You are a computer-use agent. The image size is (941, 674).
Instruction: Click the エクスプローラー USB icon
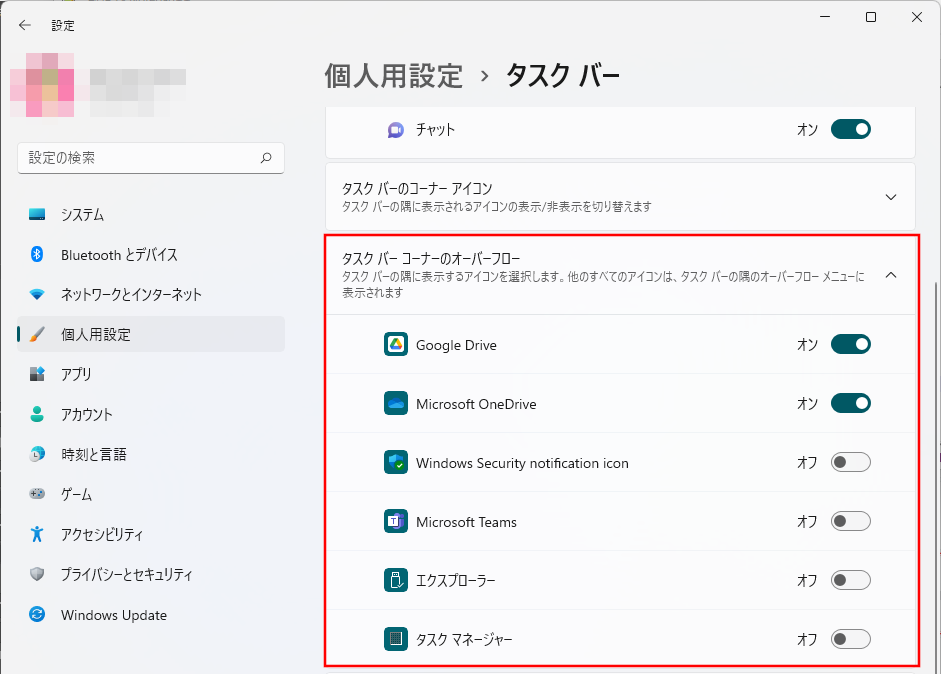click(x=396, y=580)
